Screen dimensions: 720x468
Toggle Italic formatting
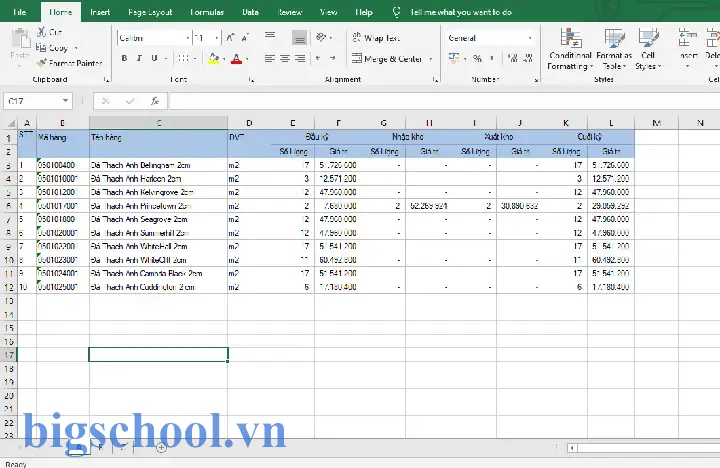pos(139,58)
